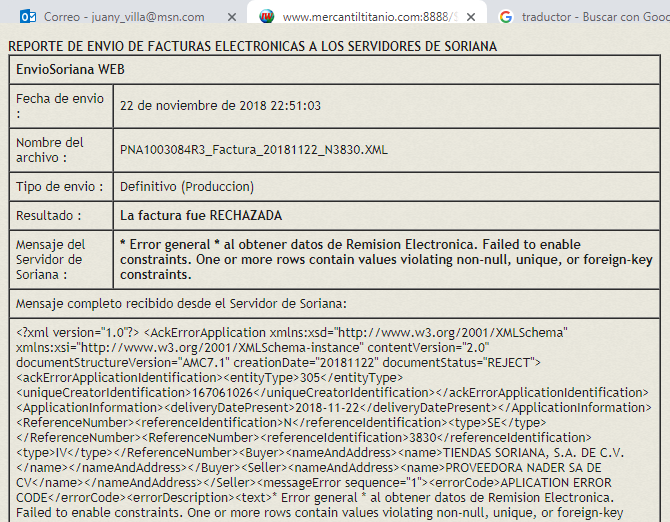This screenshot has width=670, height=522.
Task: Select La factura fue RECHAZADA text
Action: (201, 215)
